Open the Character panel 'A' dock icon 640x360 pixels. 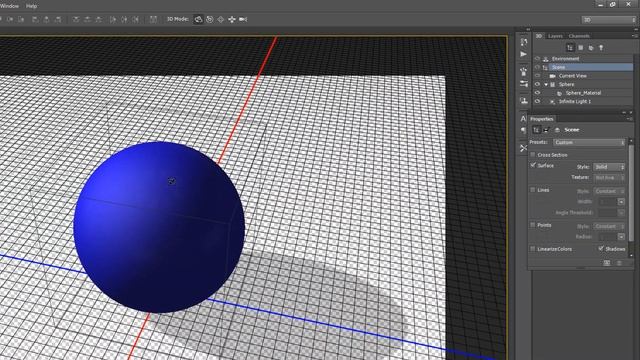(x=523, y=119)
